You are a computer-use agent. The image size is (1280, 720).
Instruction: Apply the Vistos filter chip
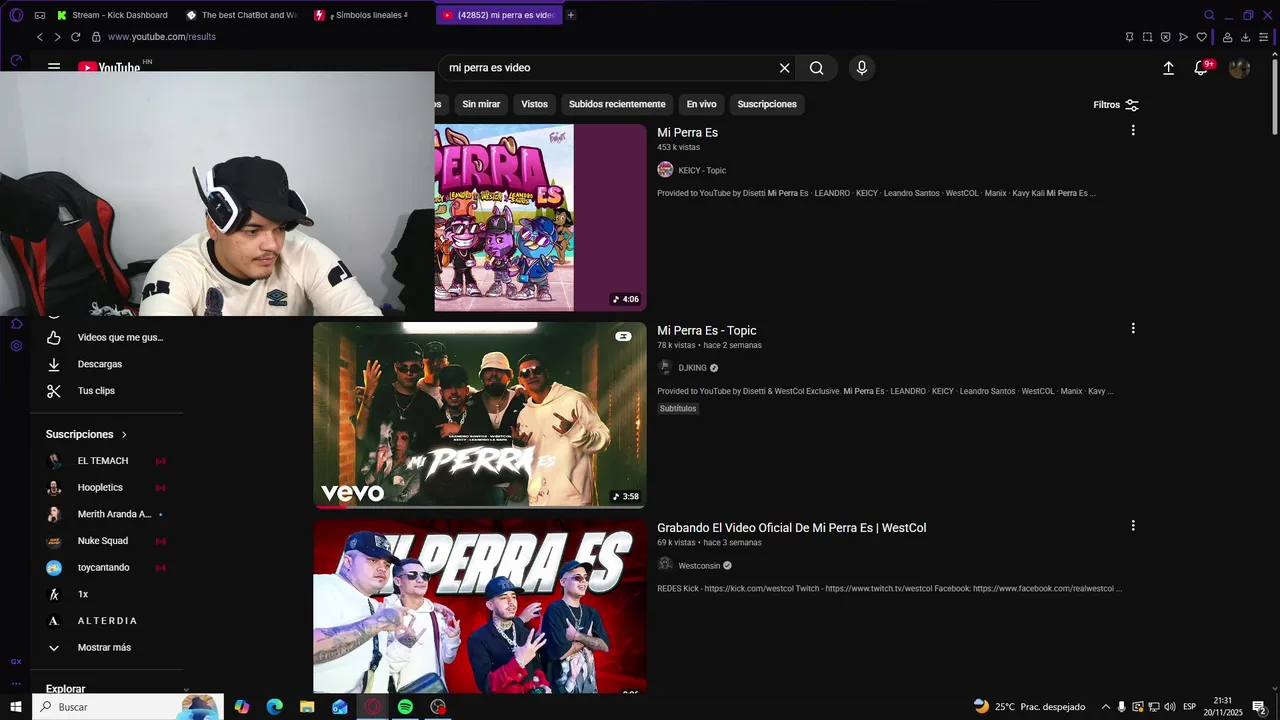pyautogui.click(x=534, y=104)
